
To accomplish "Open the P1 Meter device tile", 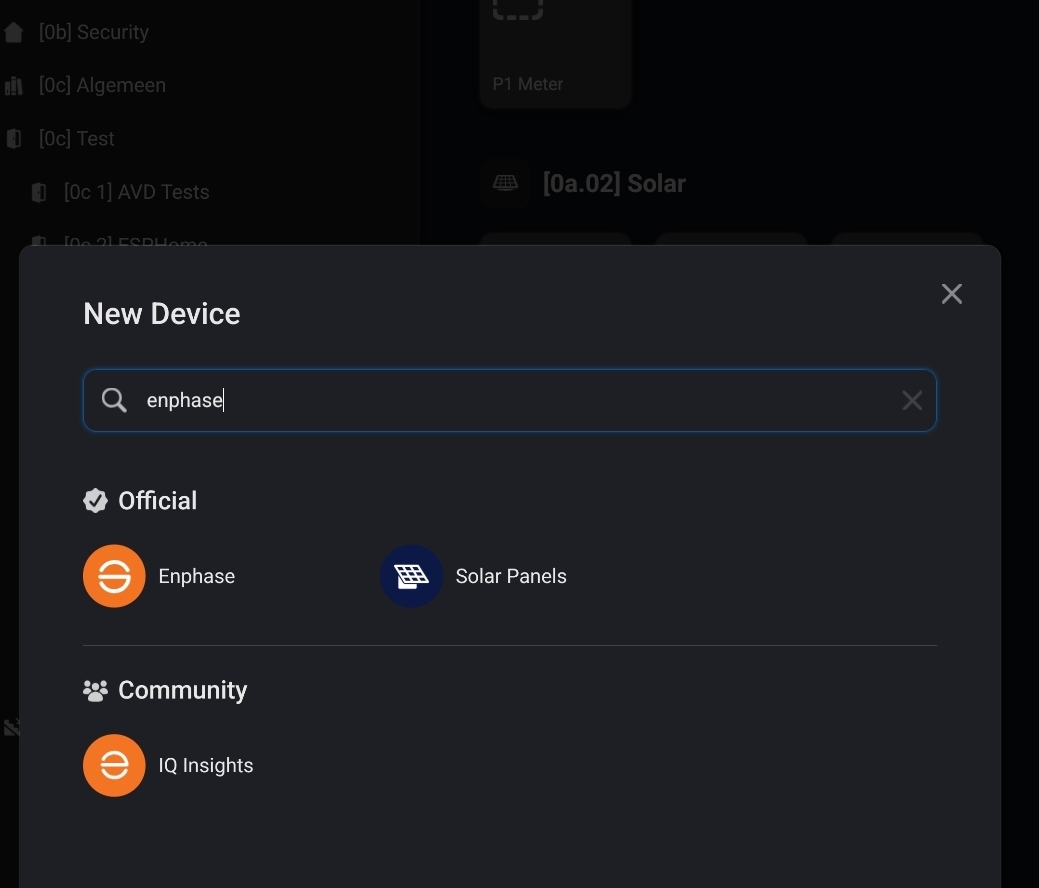I will pyautogui.click(x=555, y=53).
